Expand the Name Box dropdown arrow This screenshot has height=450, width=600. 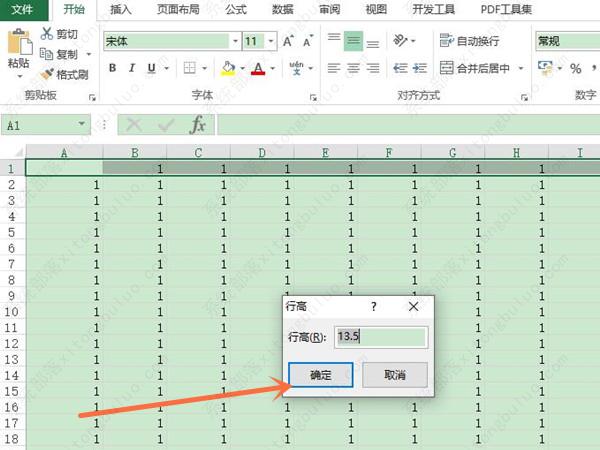(x=82, y=125)
